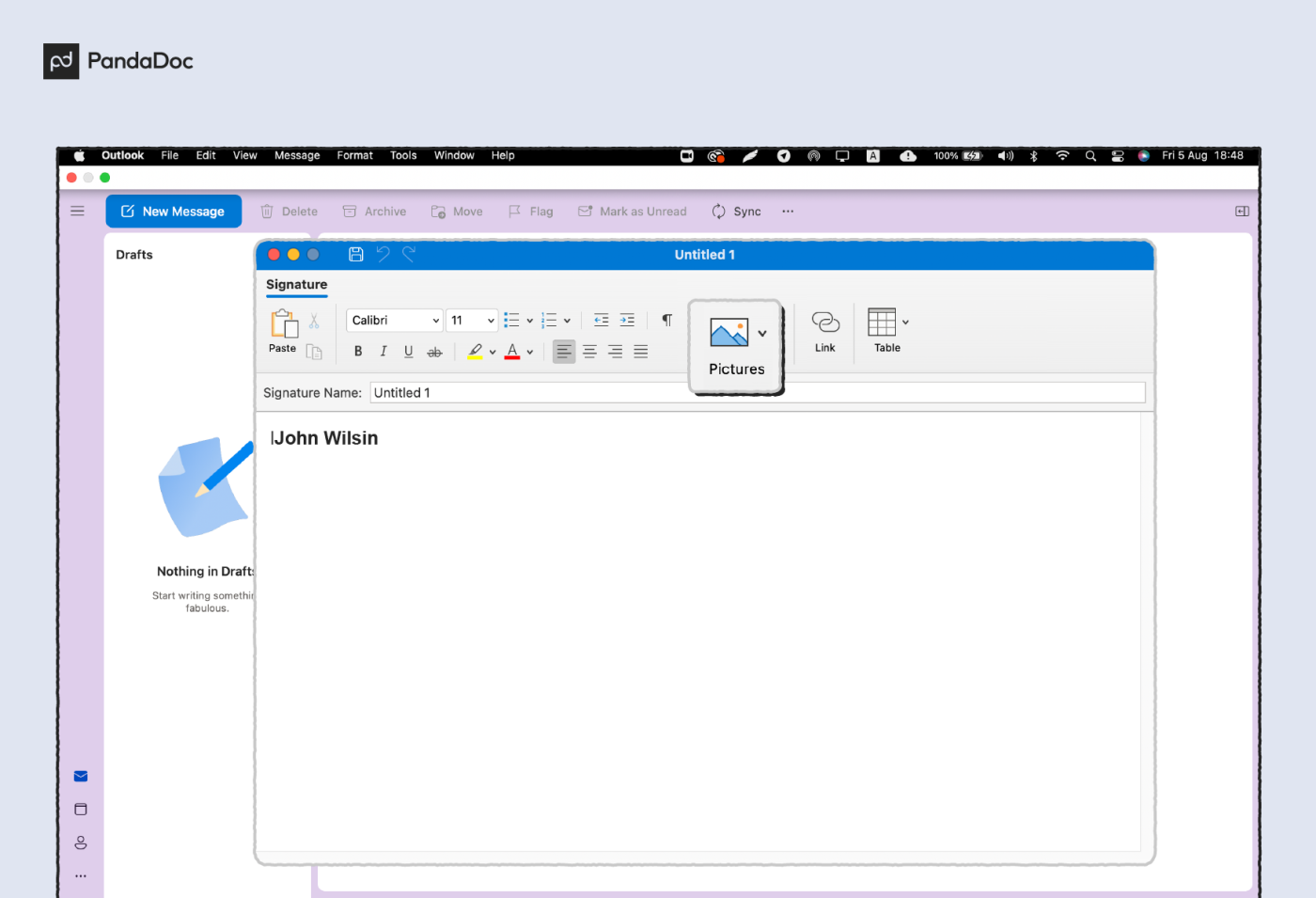
Task: Click the increase indent icon
Action: [x=627, y=321]
